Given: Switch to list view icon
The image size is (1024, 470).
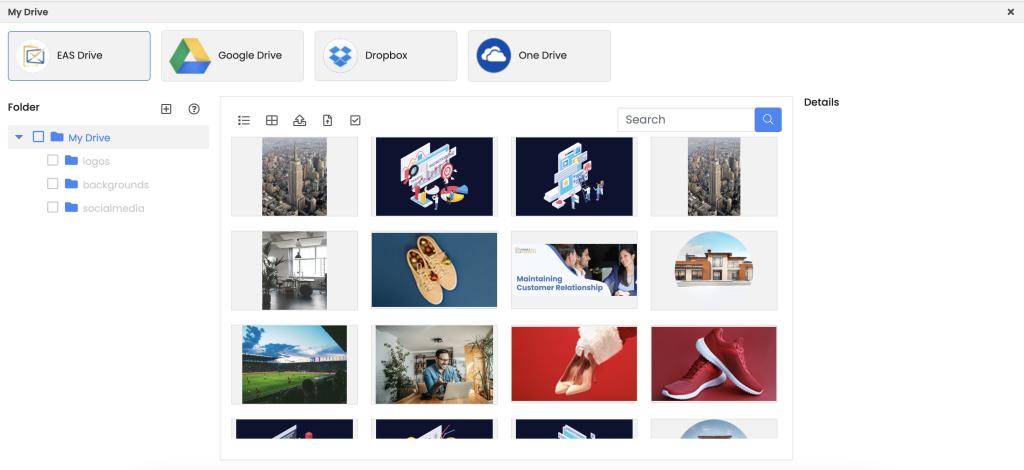Looking at the screenshot, I should click(x=244, y=120).
